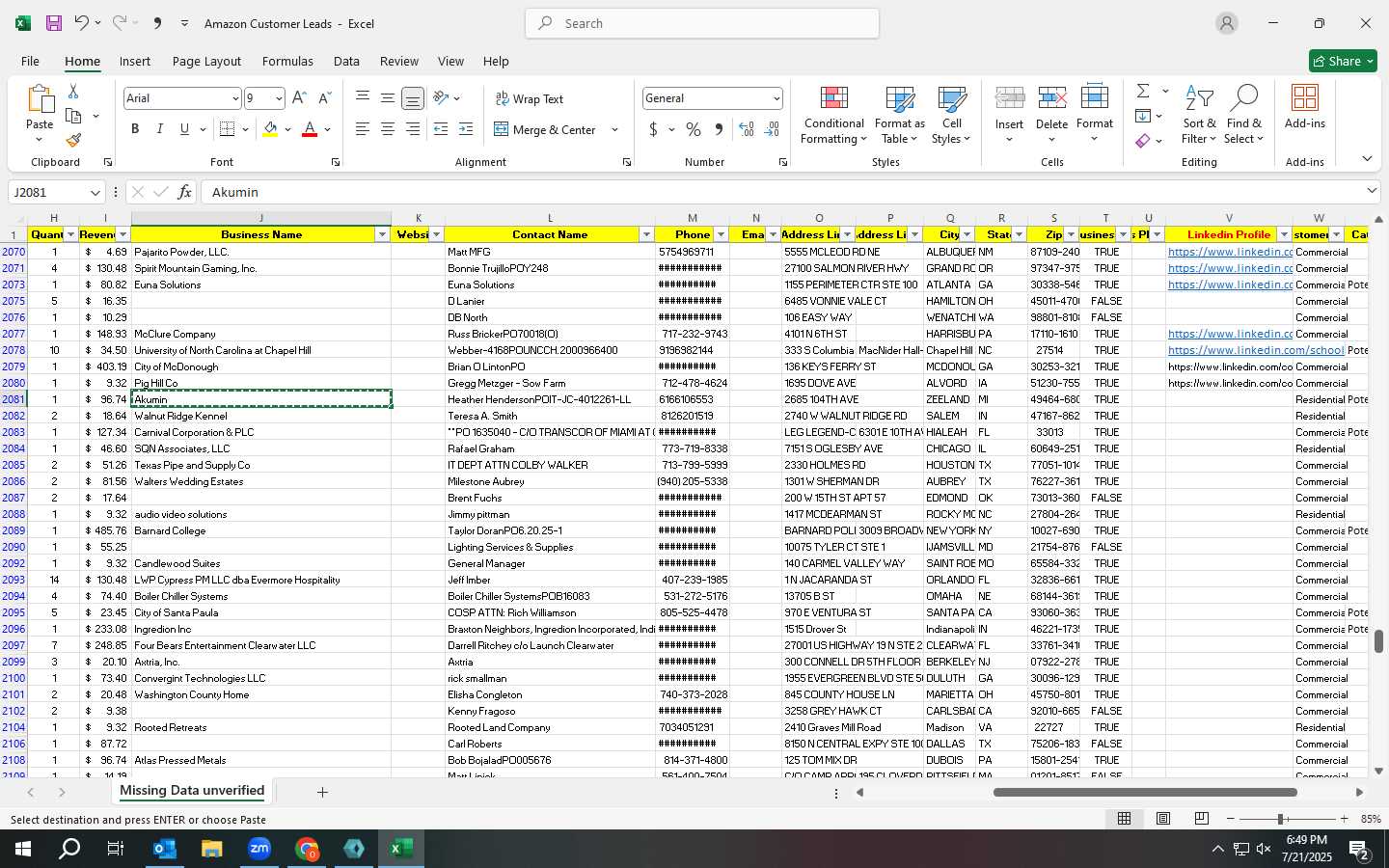Select the Format Painter brush
This screenshot has height=868, width=1389.
[x=73, y=141]
